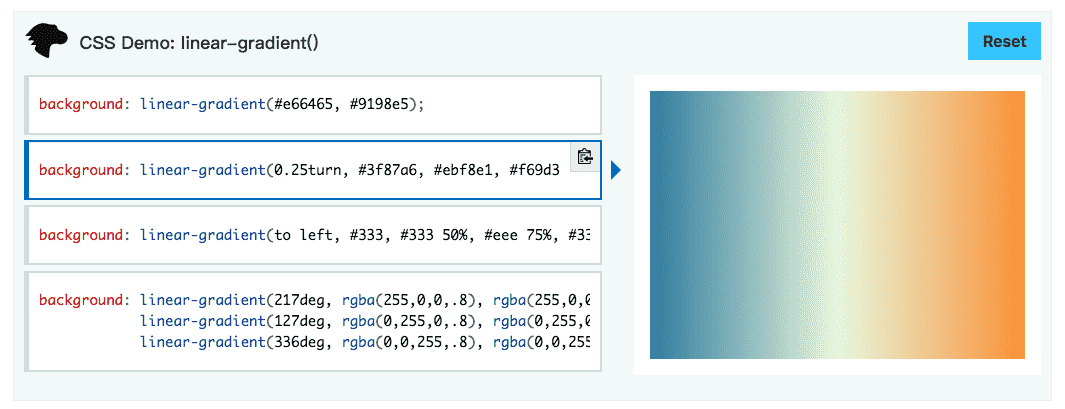Image resolution: width=1065 pixels, height=409 pixels.
Task: Click the orange right edge of gradient preview
Action: click(1012, 224)
